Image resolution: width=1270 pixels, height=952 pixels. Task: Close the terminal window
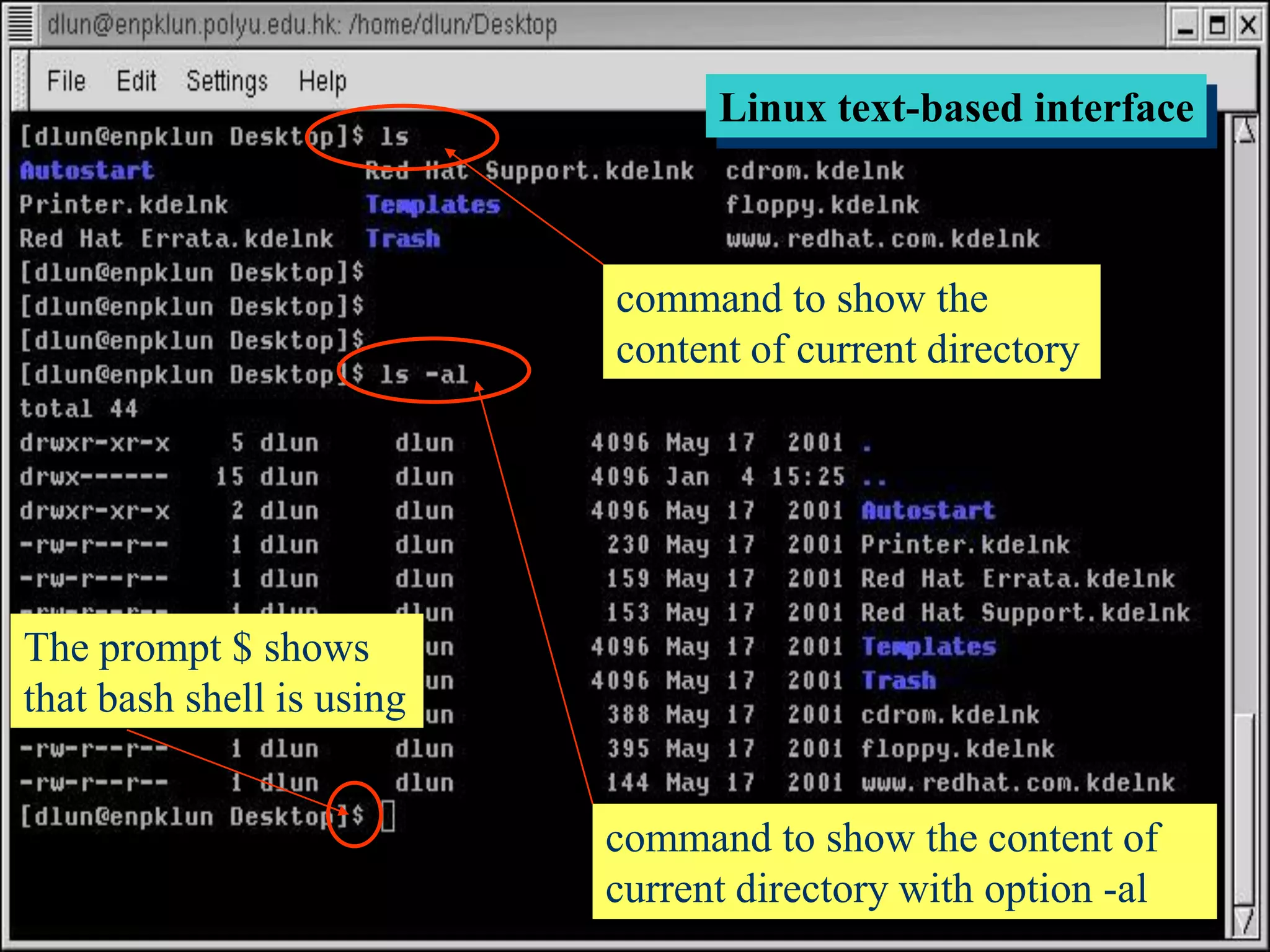point(1248,27)
